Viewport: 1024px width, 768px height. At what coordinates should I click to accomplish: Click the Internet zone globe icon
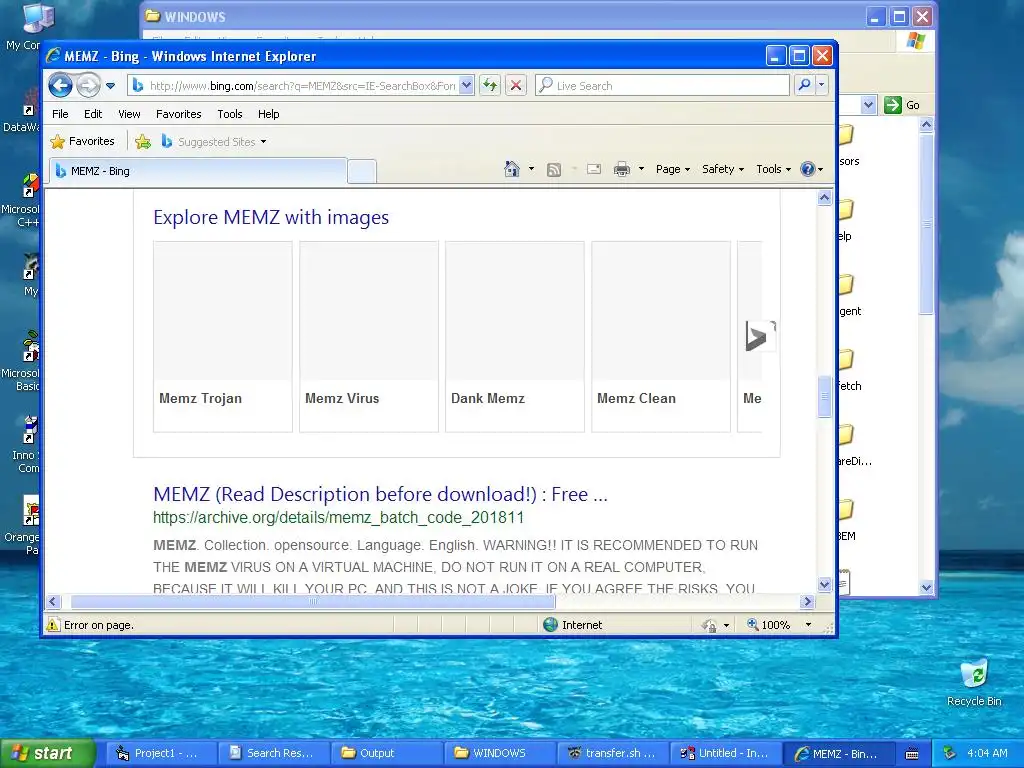coord(551,625)
